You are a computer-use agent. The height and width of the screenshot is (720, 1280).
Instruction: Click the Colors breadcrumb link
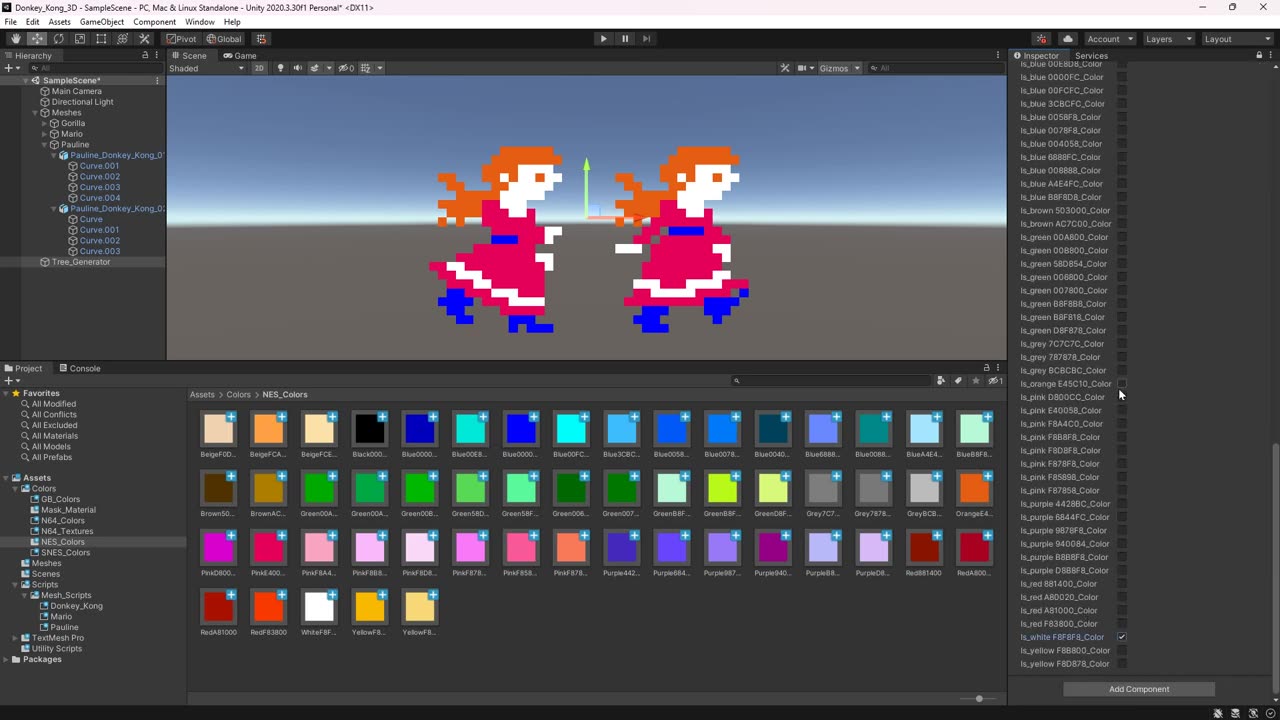(238, 395)
